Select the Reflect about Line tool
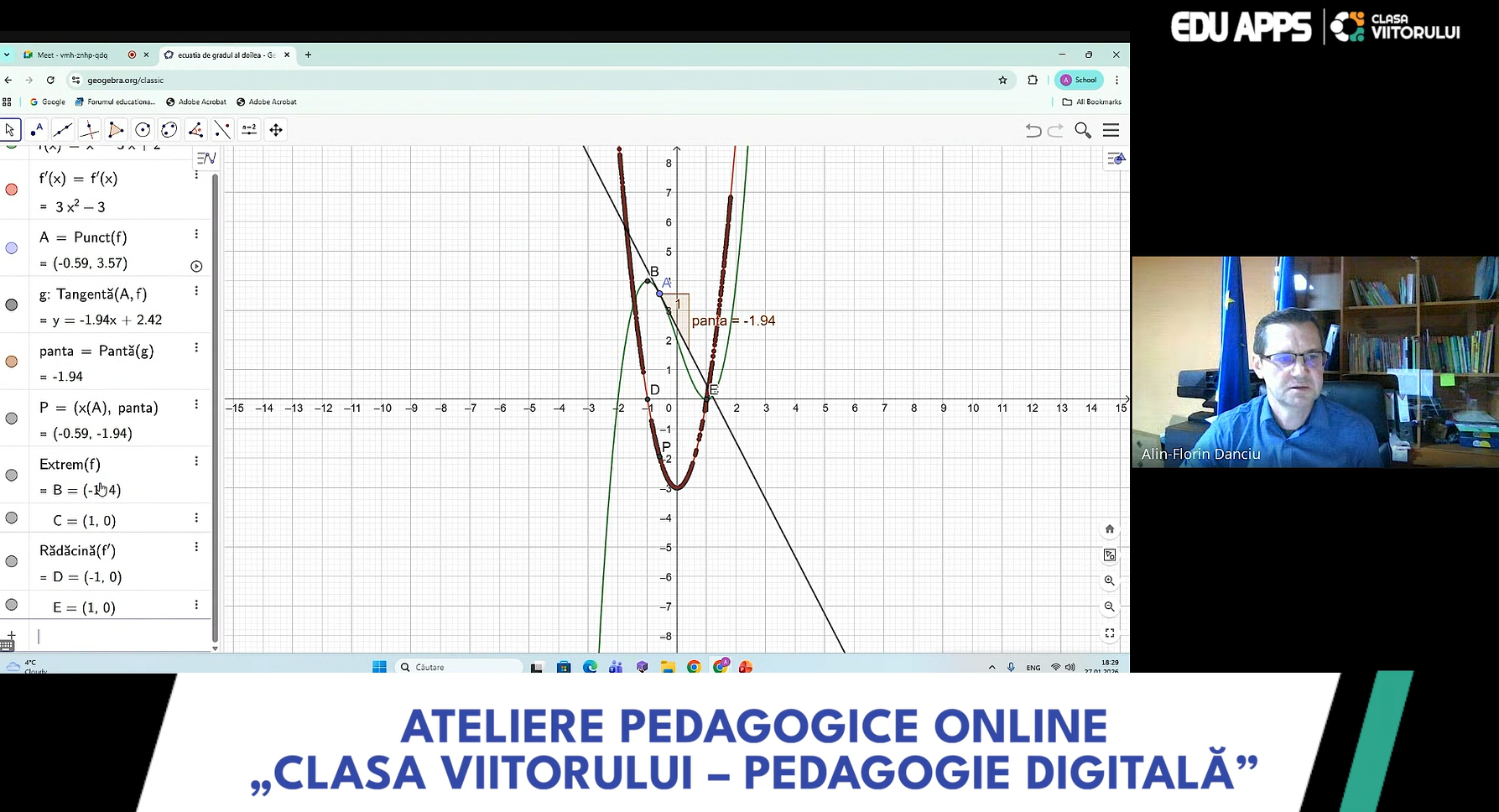Viewport: 1499px width, 812px height. click(222, 130)
